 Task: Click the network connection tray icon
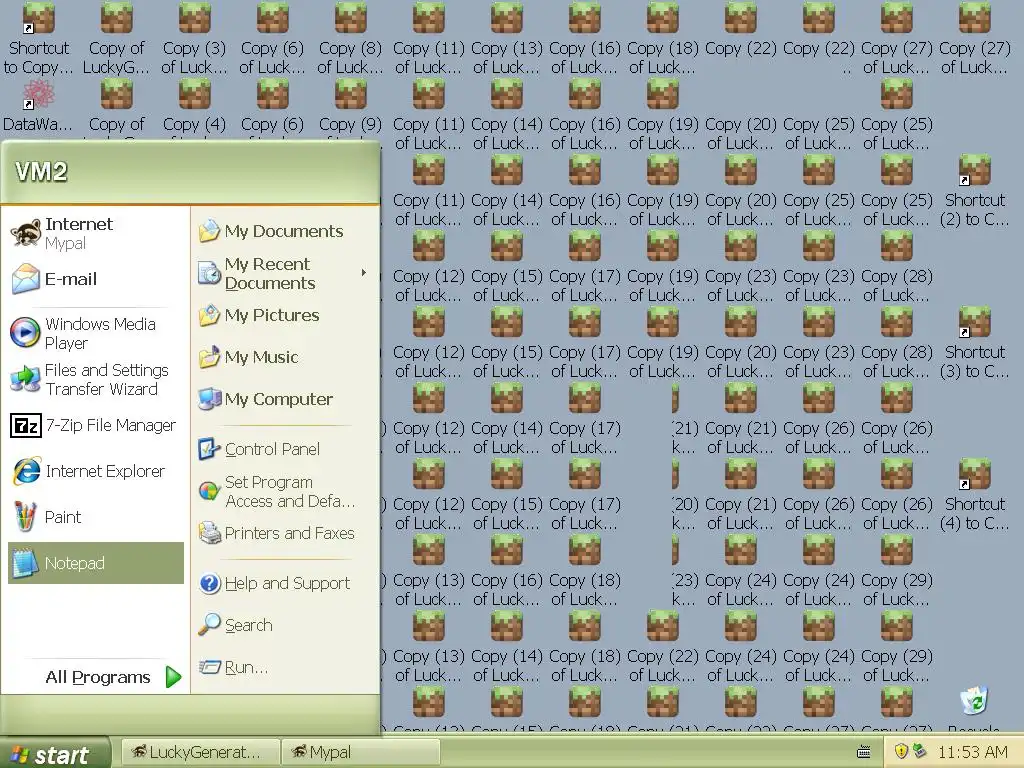(x=920, y=751)
